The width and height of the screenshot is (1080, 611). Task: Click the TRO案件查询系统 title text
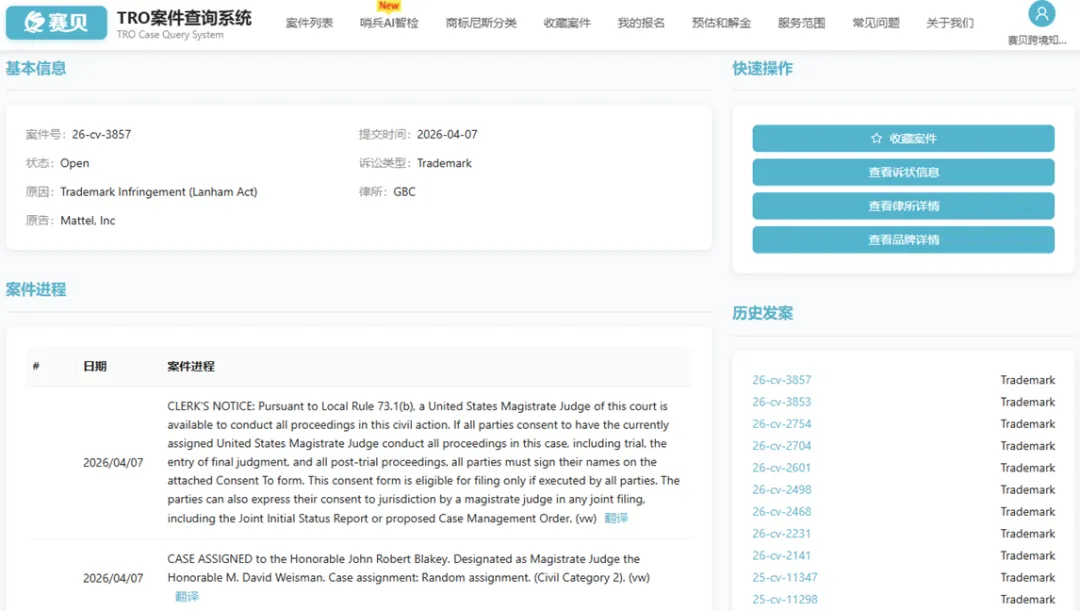click(x=184, y=18)
